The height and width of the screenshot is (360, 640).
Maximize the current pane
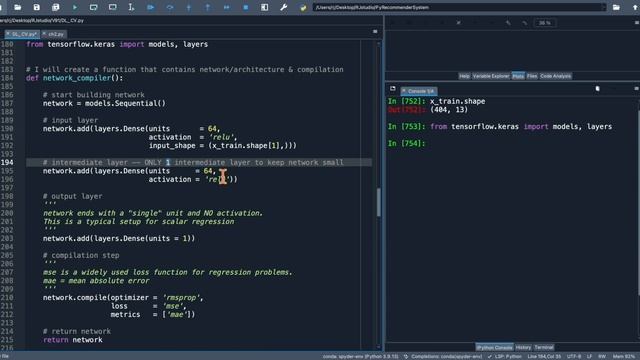[264, 7]
